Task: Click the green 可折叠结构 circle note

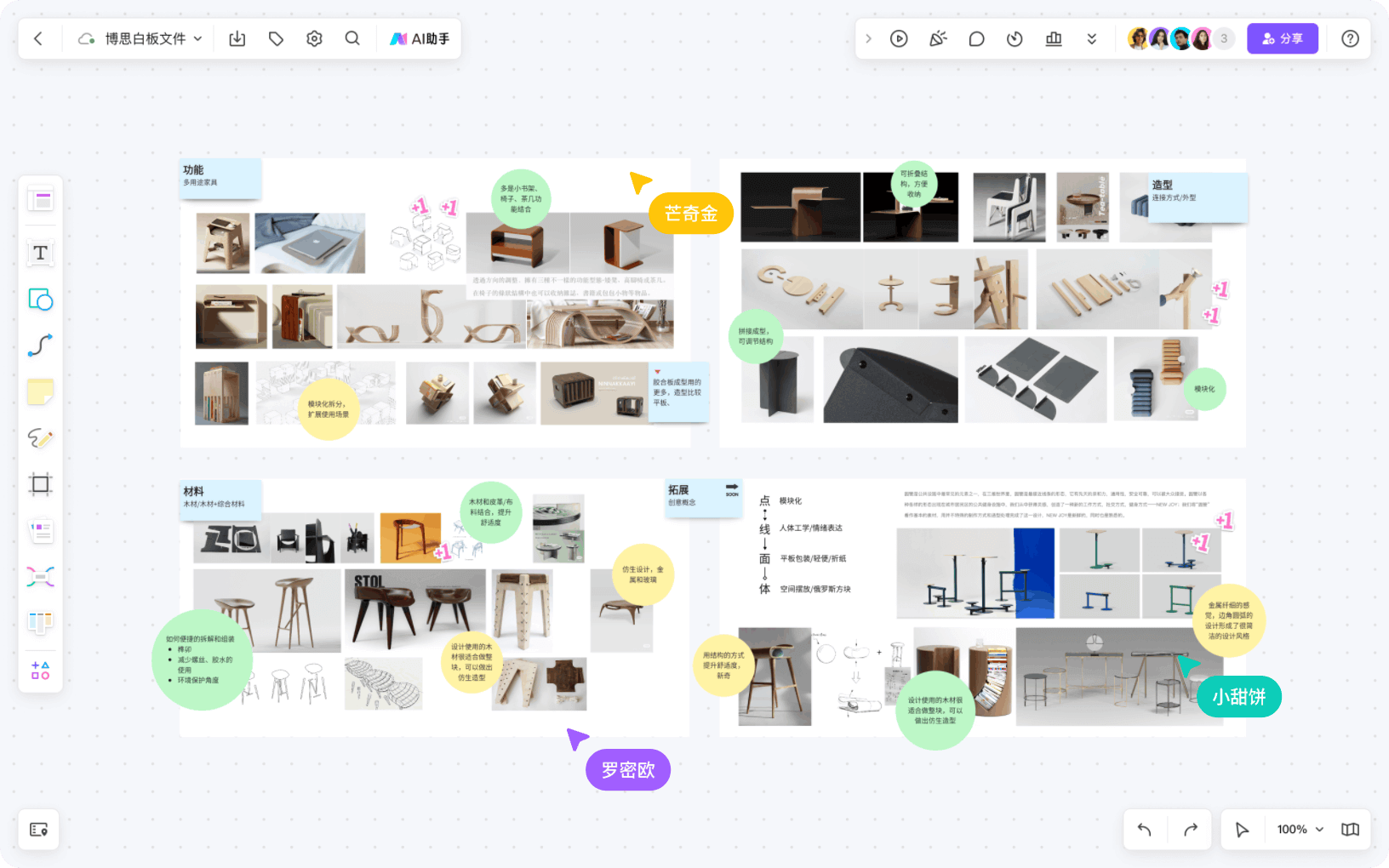Action: tap(914, 183)
